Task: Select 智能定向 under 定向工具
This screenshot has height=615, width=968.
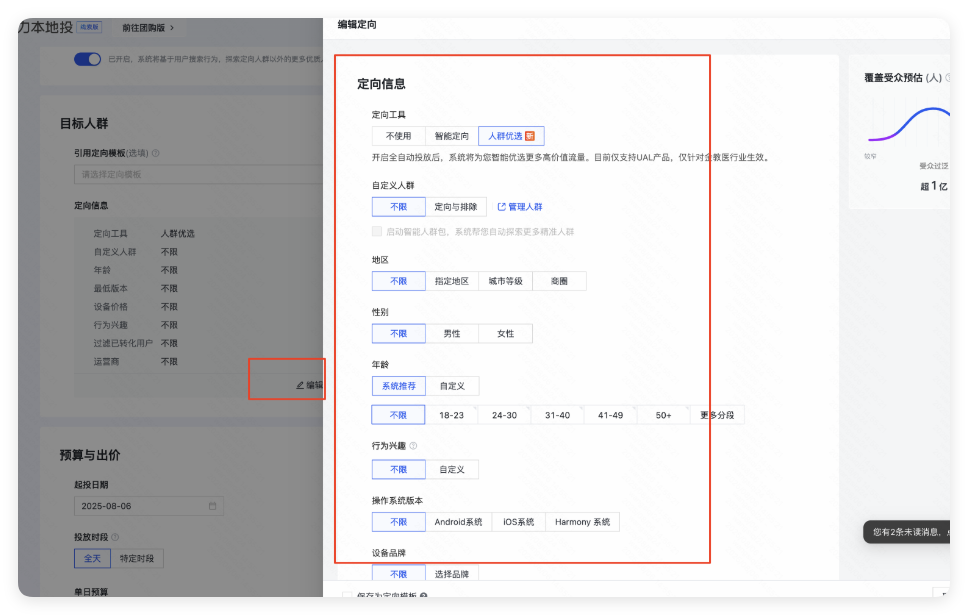Action: 451,136
